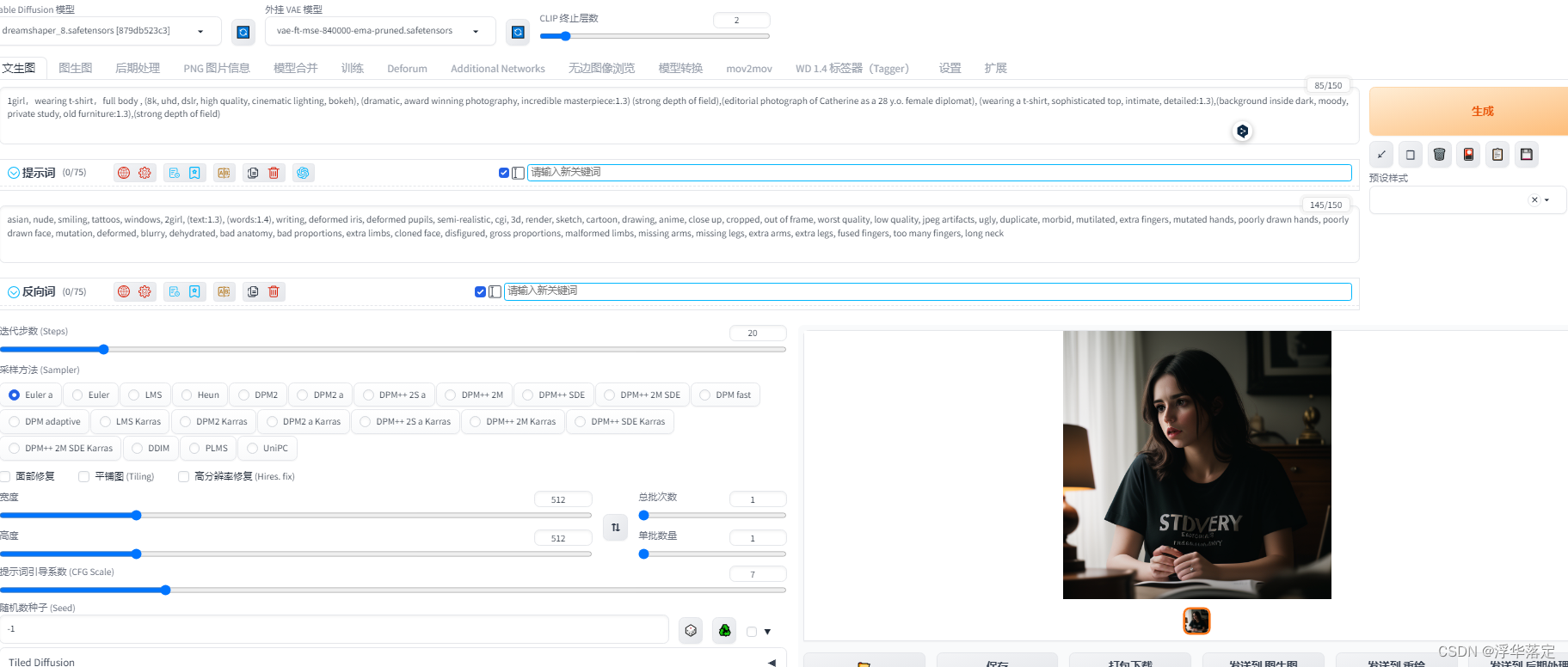Click the orange translate icon in 提示词 row
The width and height of the screenshot is (1568, 667).
224,173
